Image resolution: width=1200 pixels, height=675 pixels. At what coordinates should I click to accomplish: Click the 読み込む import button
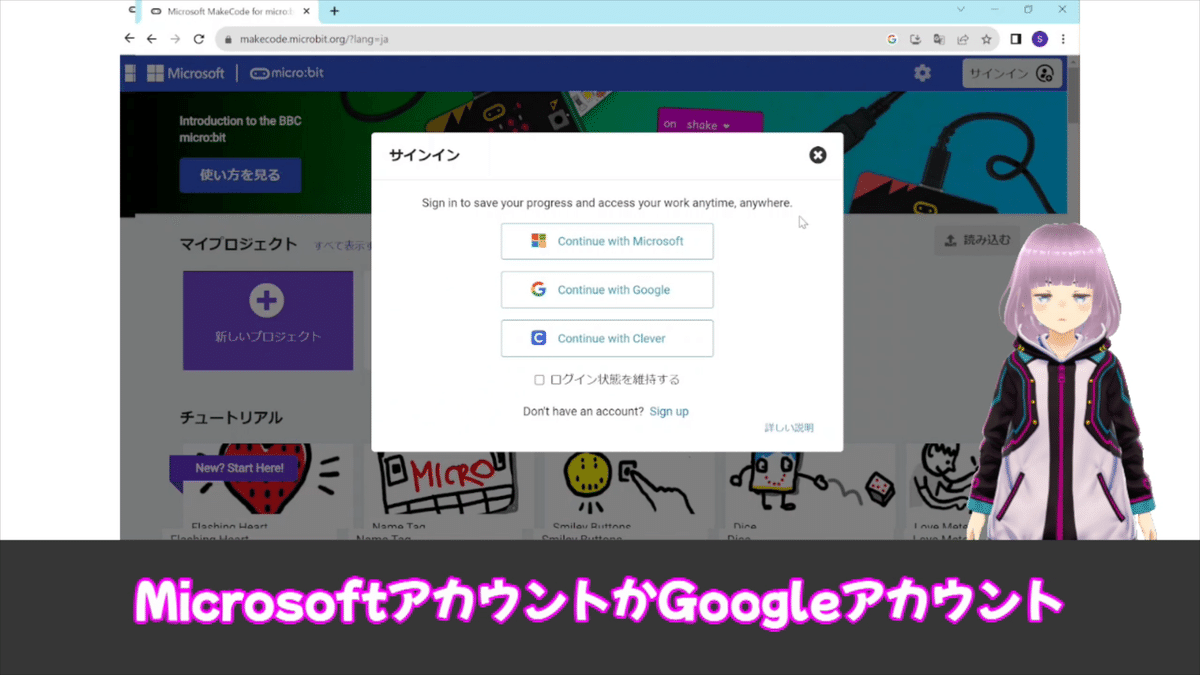point(977,240)
